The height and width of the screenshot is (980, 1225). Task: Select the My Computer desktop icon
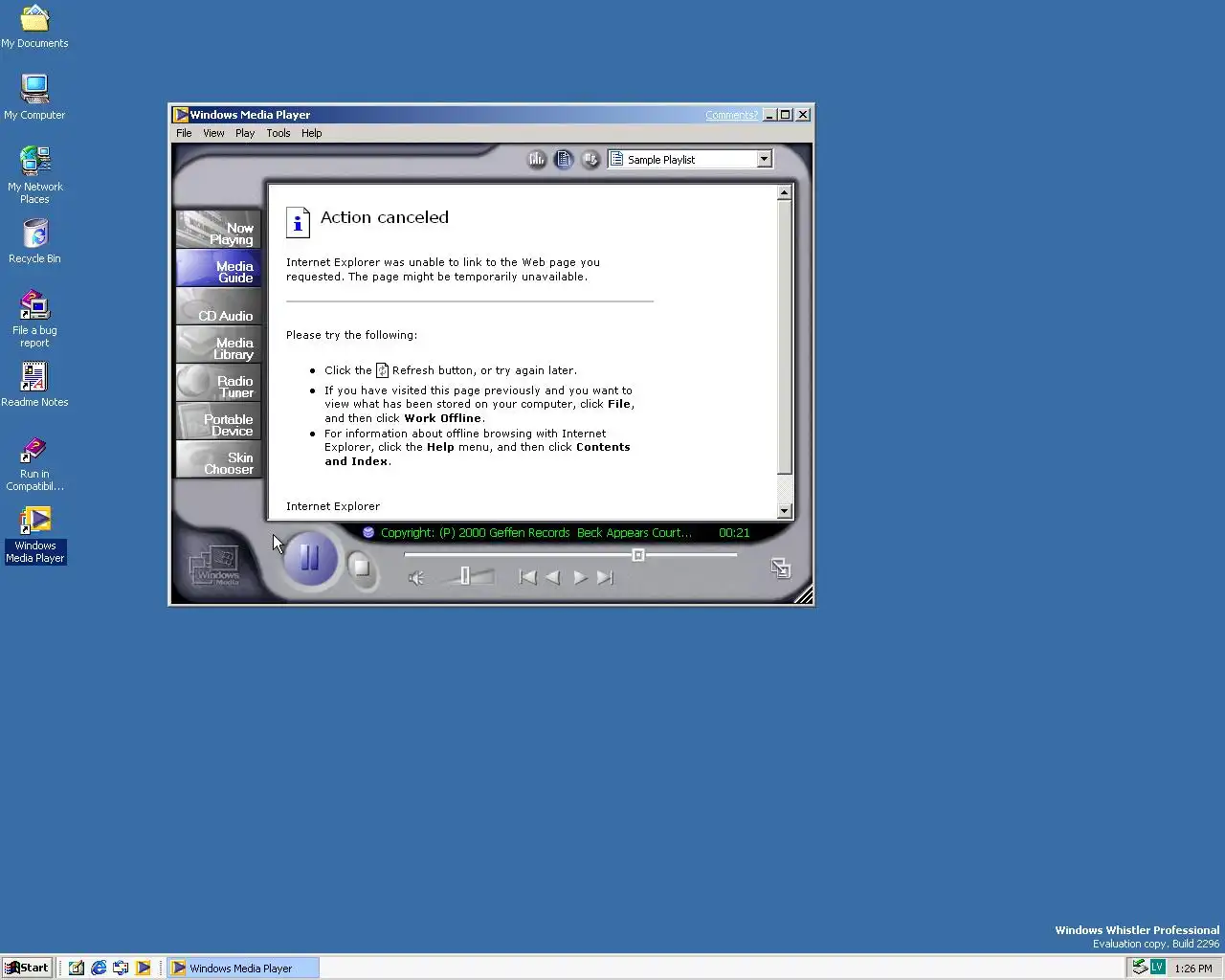coord(34,98)
